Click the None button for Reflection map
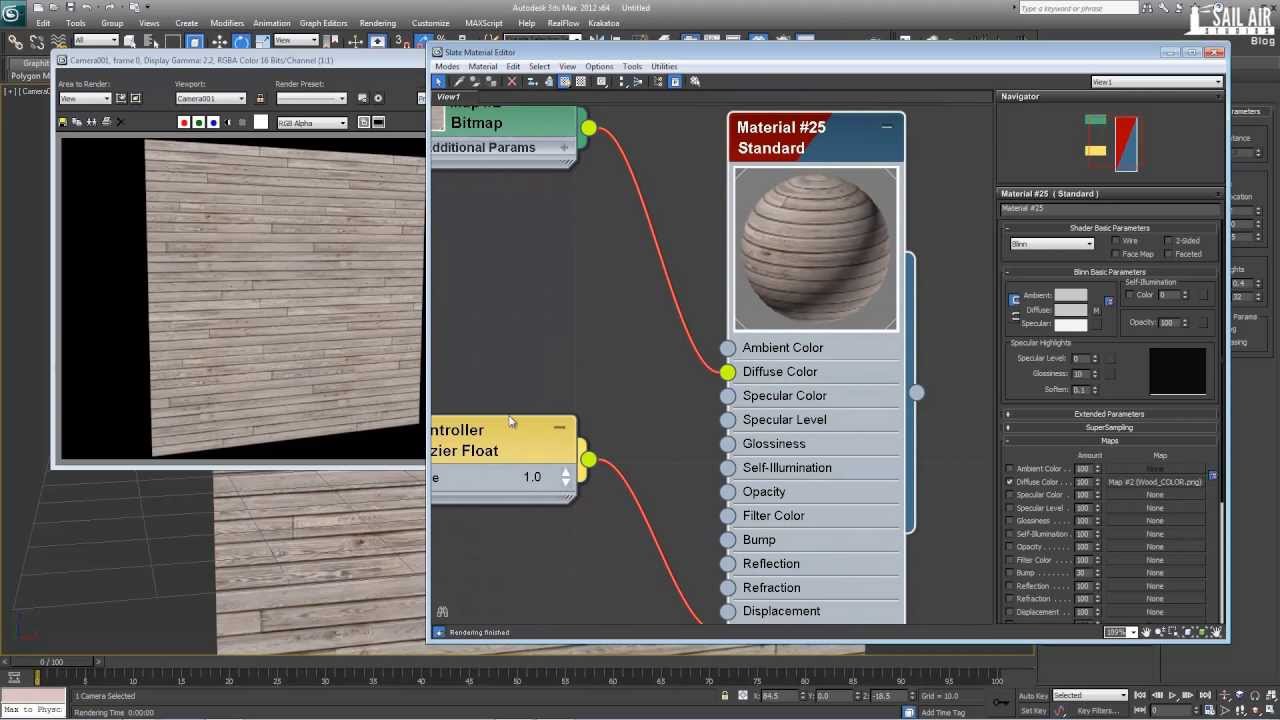Image resolution: width=1280 pixels, height=720 pixels. pos(1154,586)
